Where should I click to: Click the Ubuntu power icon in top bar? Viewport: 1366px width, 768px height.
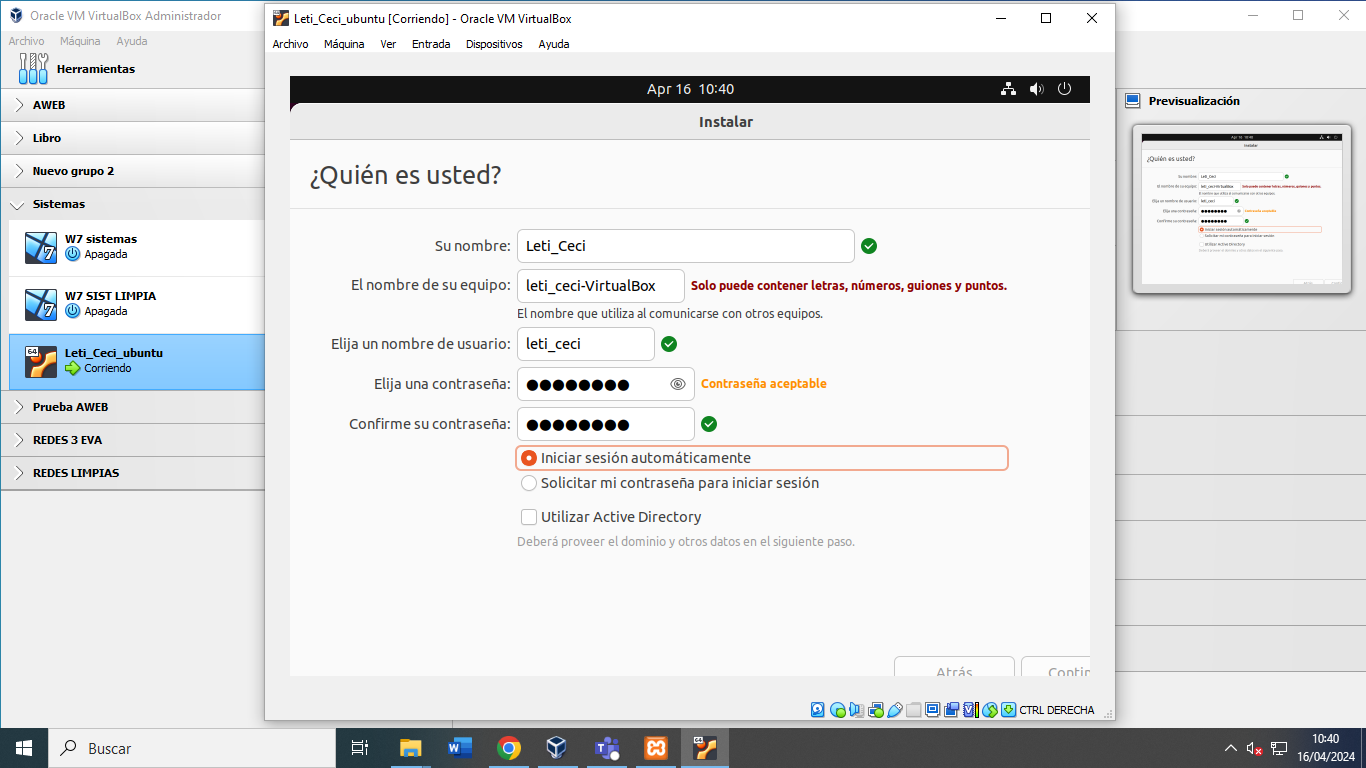point(1064,89)
